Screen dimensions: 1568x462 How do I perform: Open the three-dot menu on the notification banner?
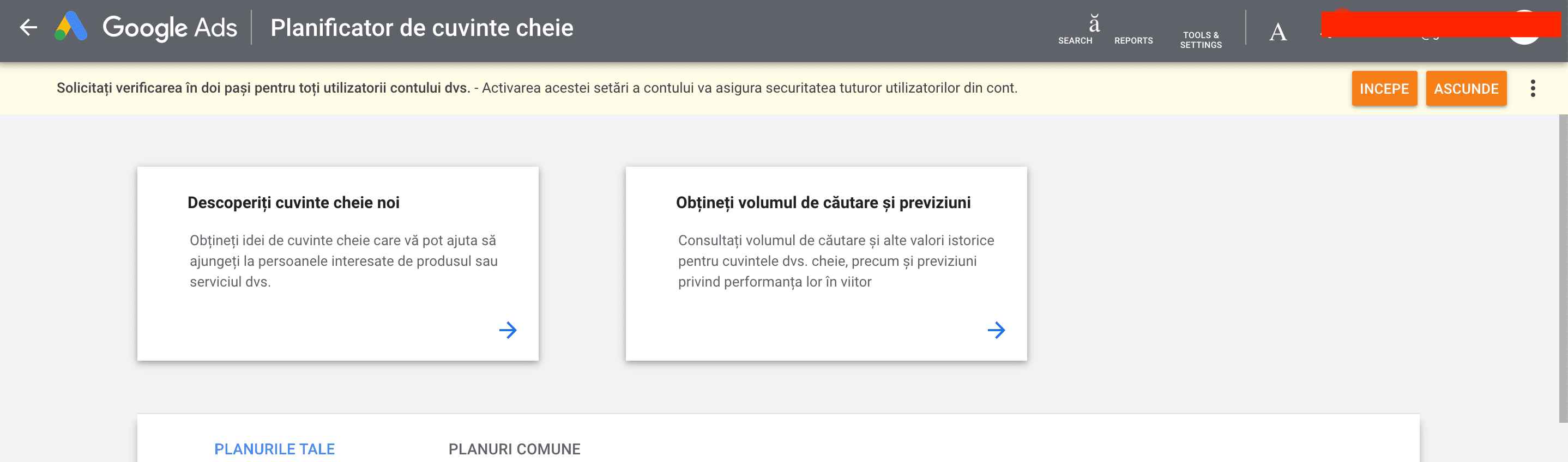point(1534,88)
